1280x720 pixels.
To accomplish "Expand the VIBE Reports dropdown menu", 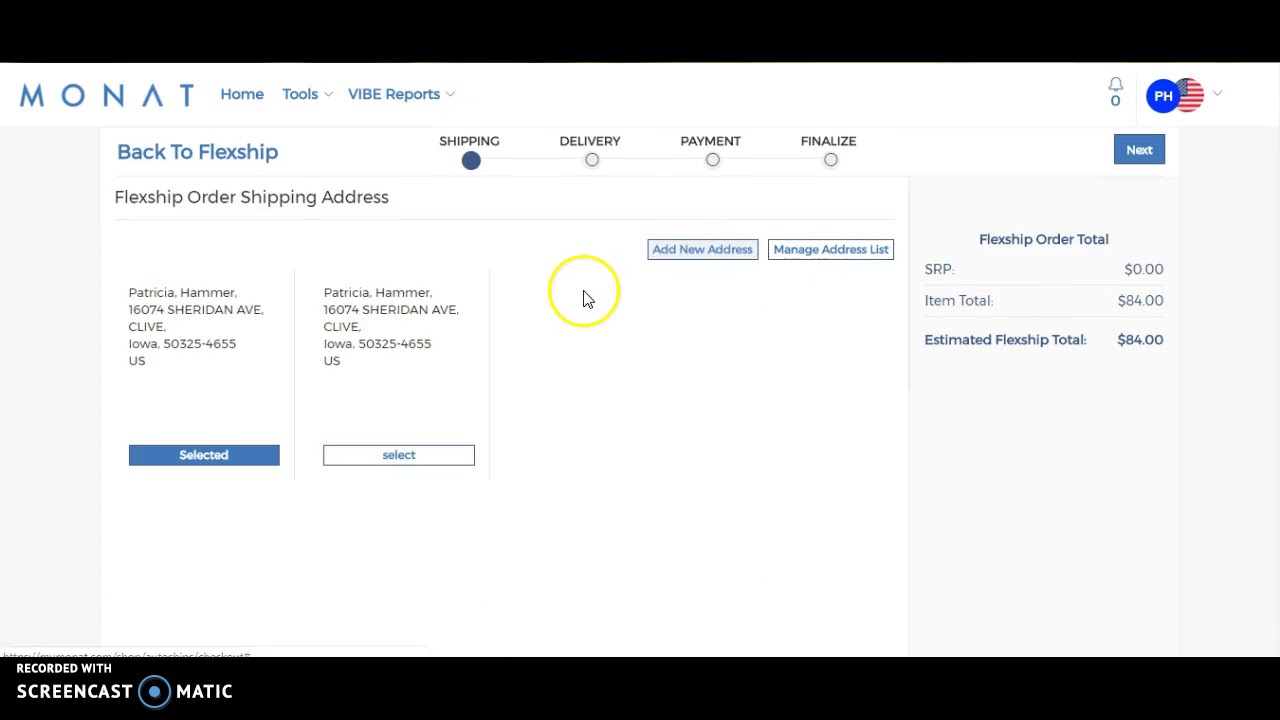I will 401,94.
